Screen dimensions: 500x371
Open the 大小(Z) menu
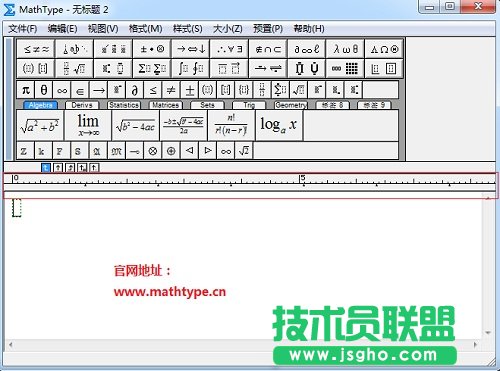[x=228, y=29]
